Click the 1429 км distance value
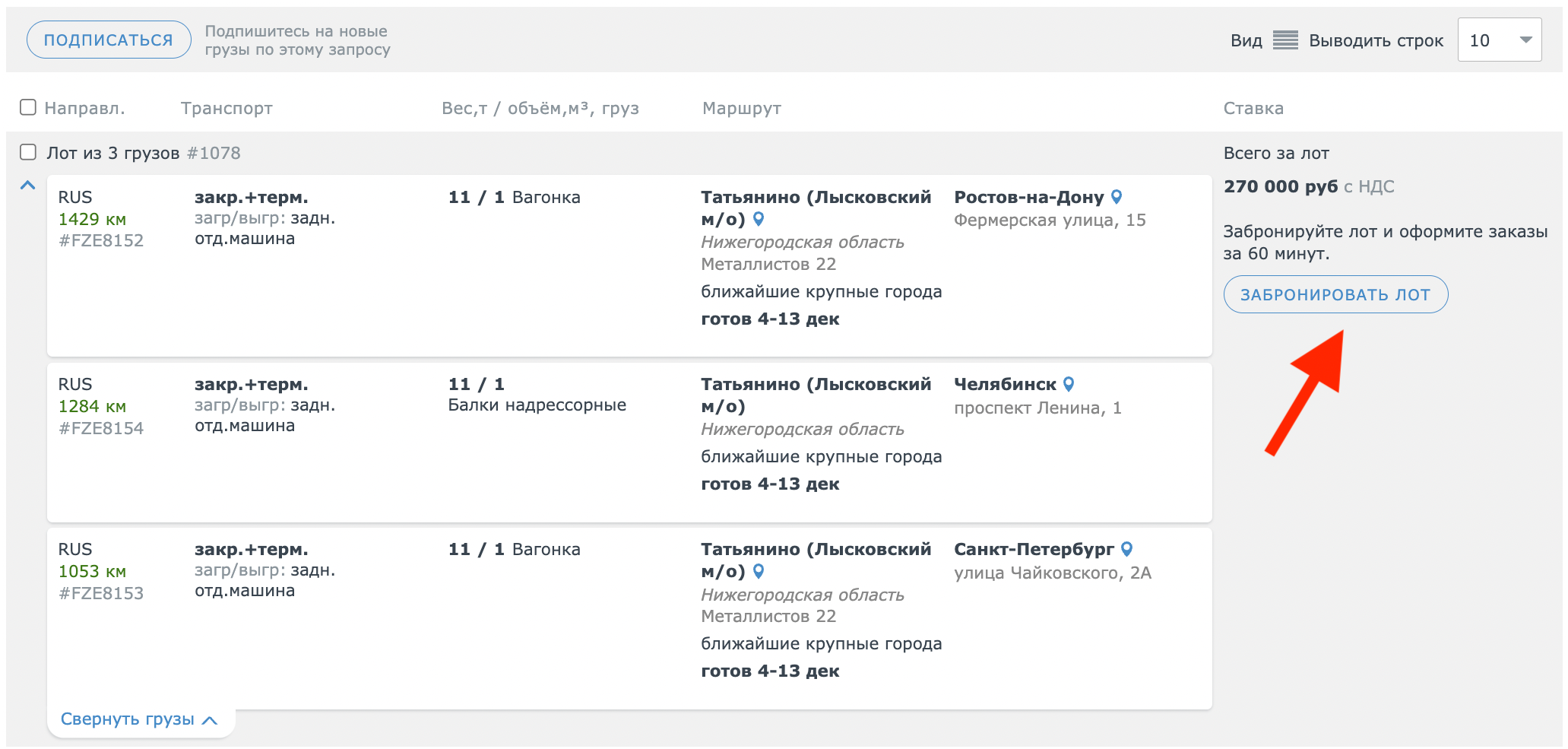Viewport: 1568px width, 749px height. point(92,220)
